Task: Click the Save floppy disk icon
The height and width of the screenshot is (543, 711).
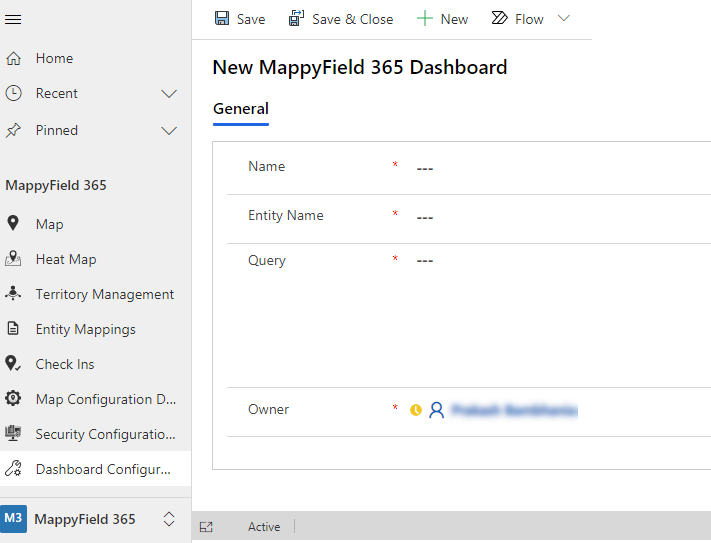Action: click(222, 18)
